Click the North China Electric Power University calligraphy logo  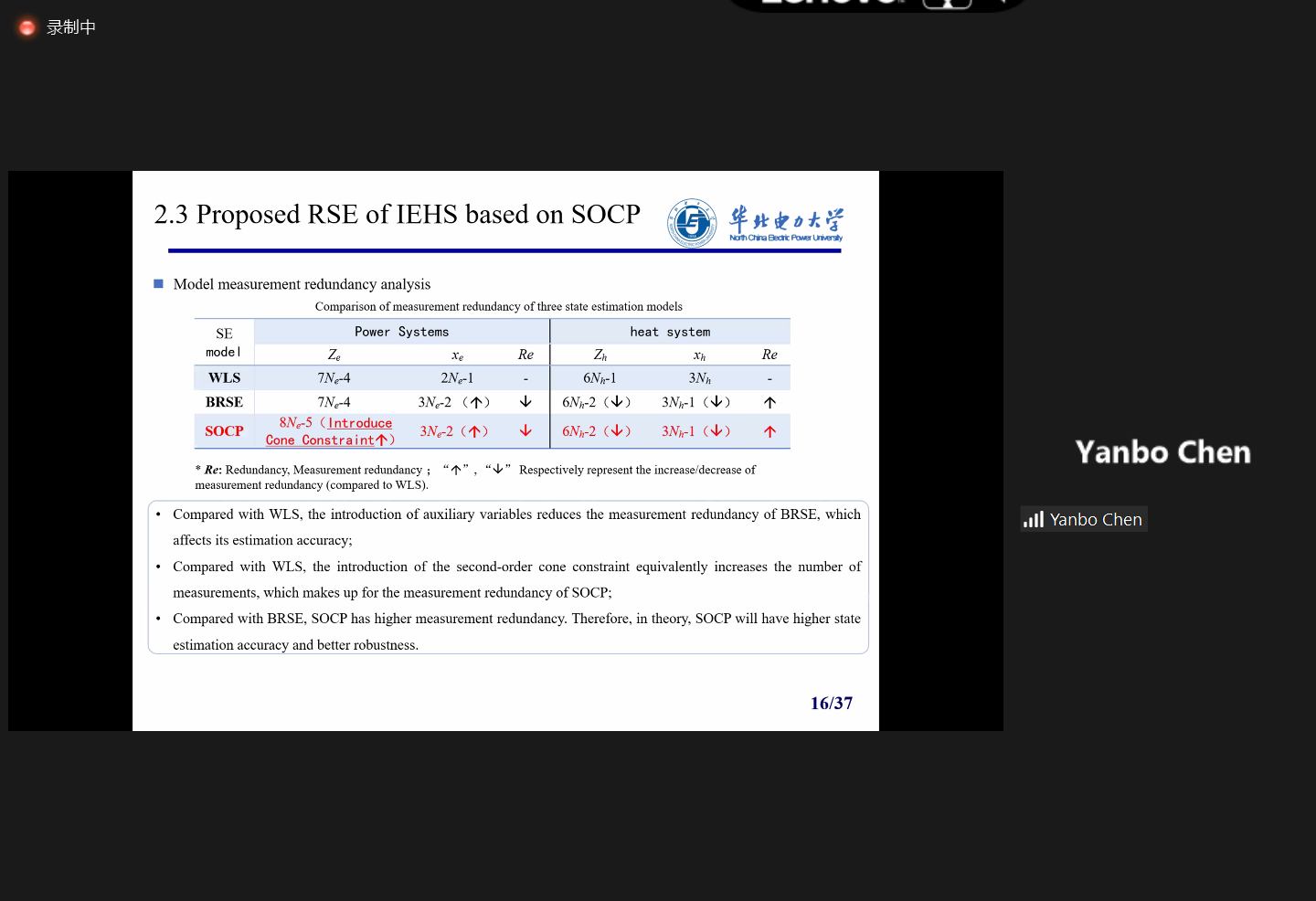pyautogui.click(x=786, y=224)
